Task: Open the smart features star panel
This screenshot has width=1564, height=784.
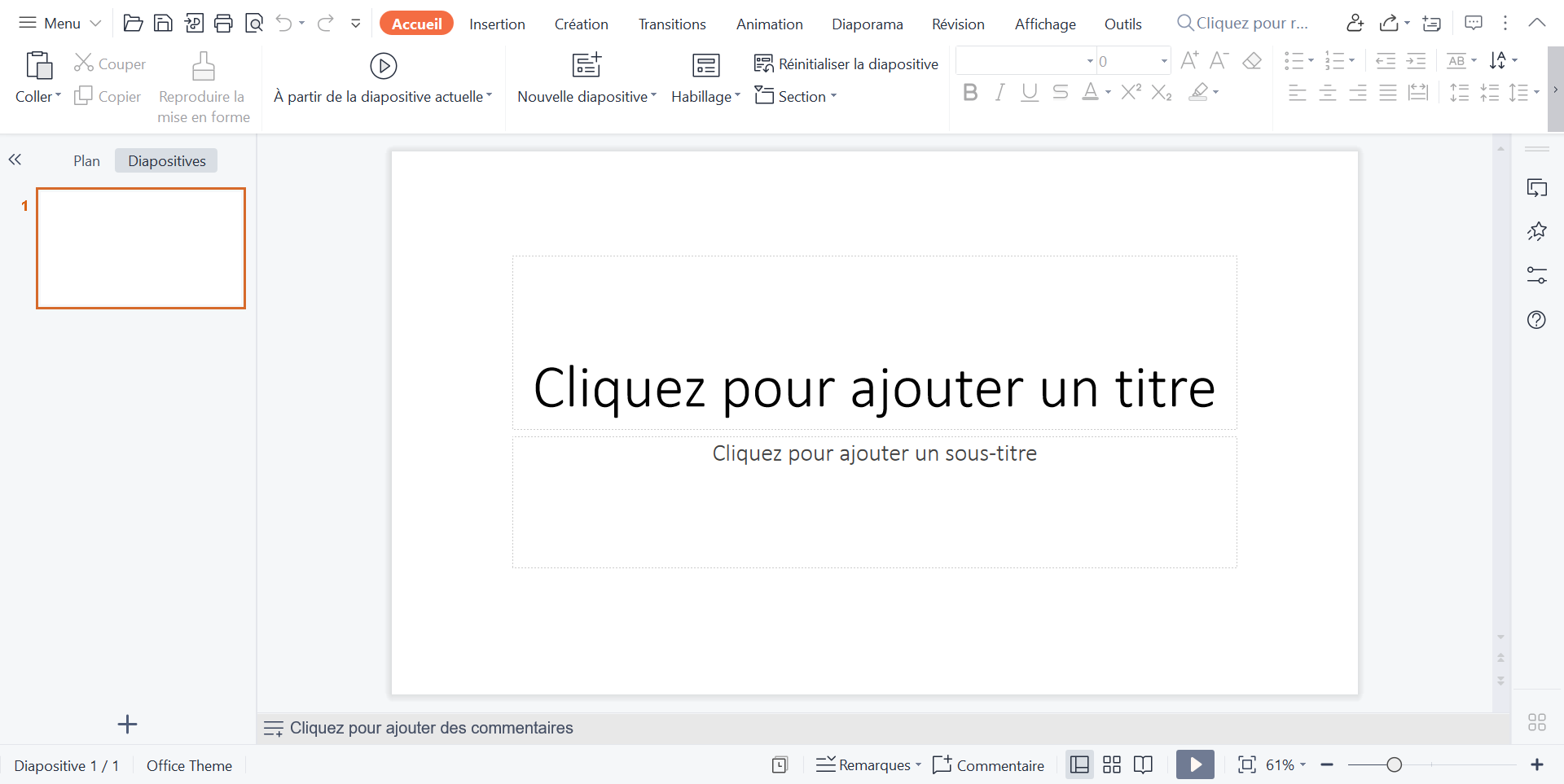Action: 1537,230
